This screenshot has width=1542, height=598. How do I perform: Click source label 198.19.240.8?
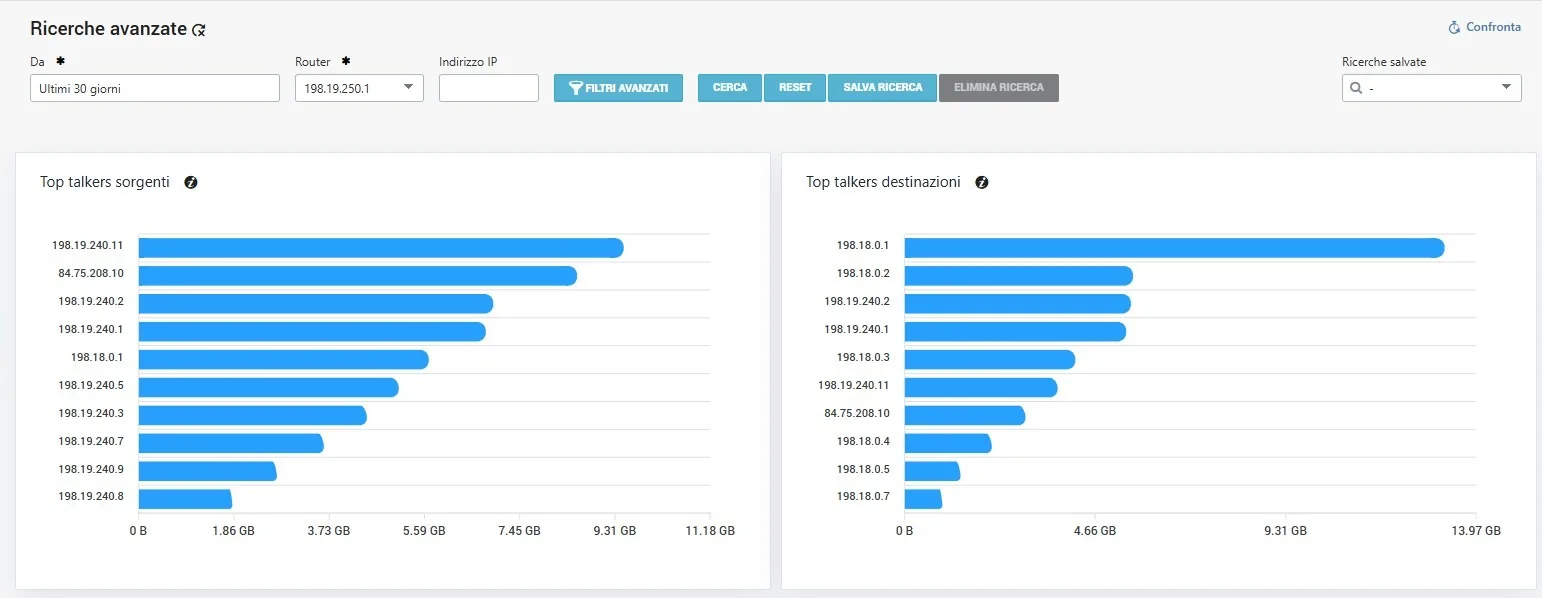[91, 496]
